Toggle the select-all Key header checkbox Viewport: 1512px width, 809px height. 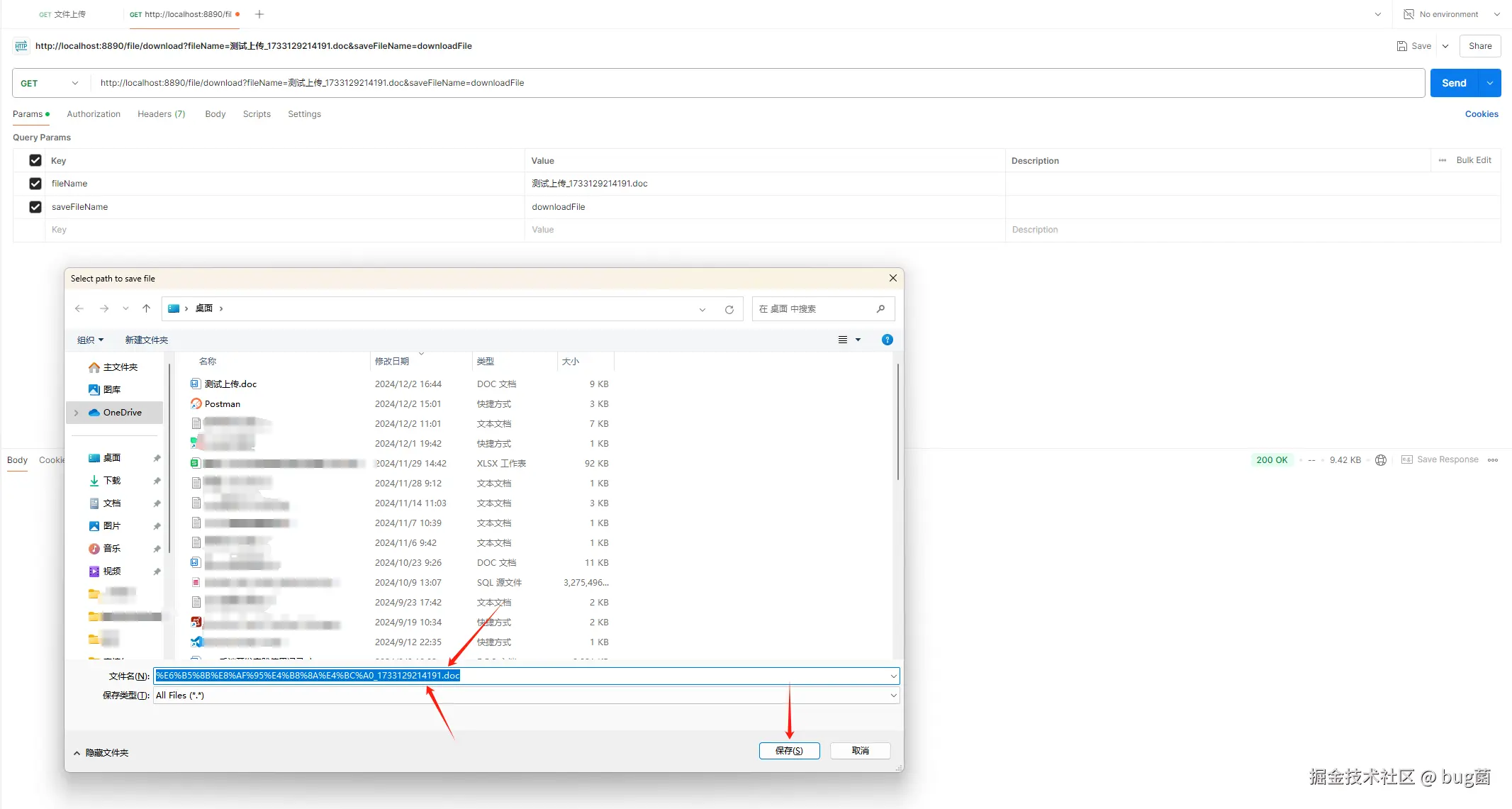click(x=35, y=160)
